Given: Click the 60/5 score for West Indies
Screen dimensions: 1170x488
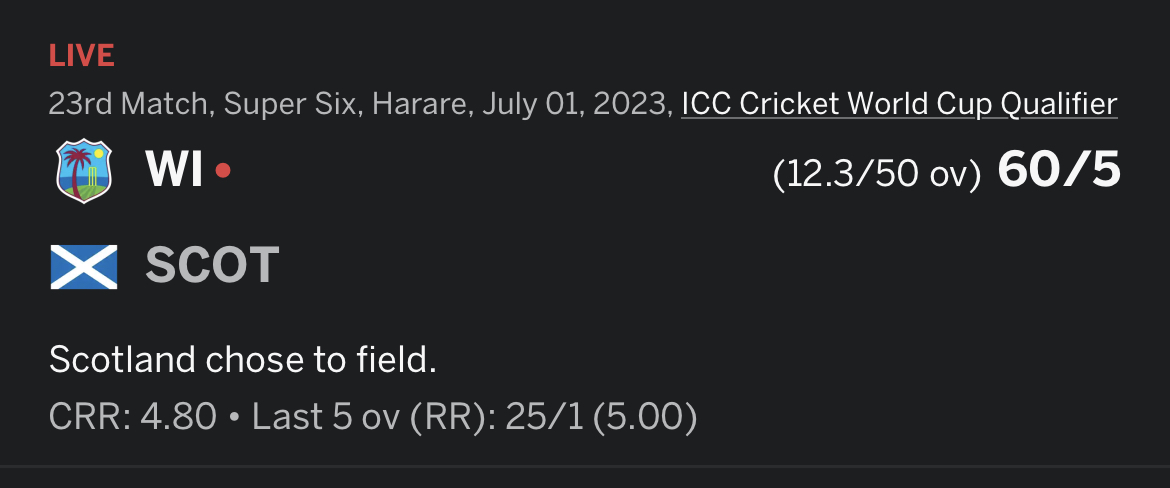Looking at the screenshot, I should 1059,170.
